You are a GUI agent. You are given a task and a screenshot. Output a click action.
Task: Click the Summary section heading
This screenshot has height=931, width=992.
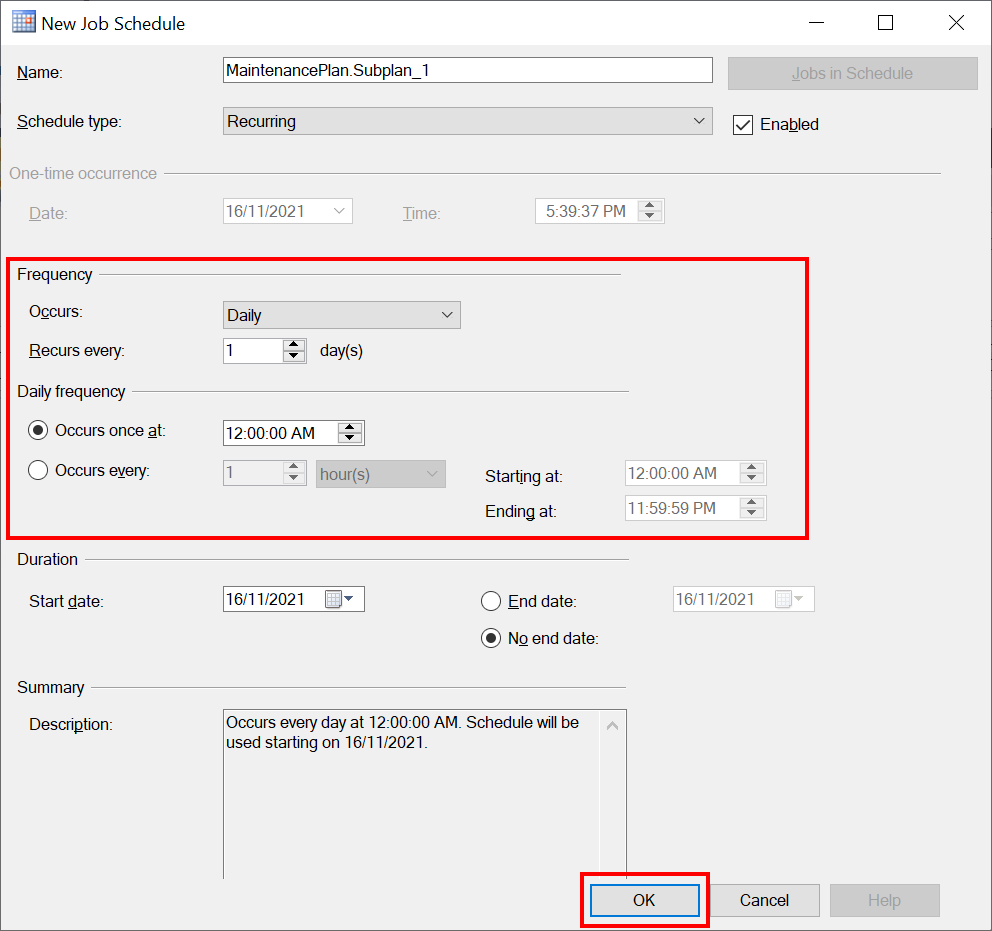pos(51,687)
